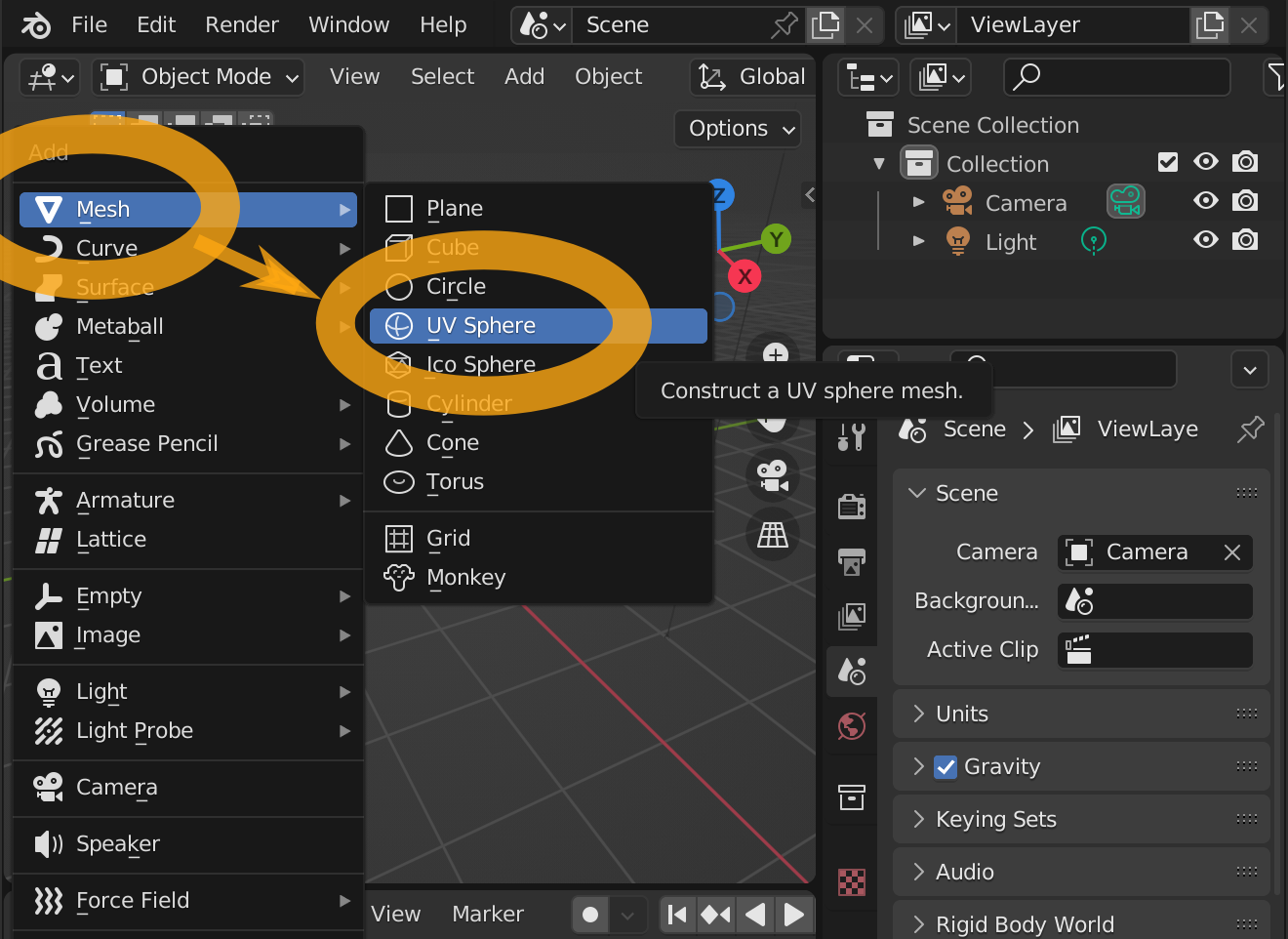Switch perspective/orthographic grid icon

(773, 535)
